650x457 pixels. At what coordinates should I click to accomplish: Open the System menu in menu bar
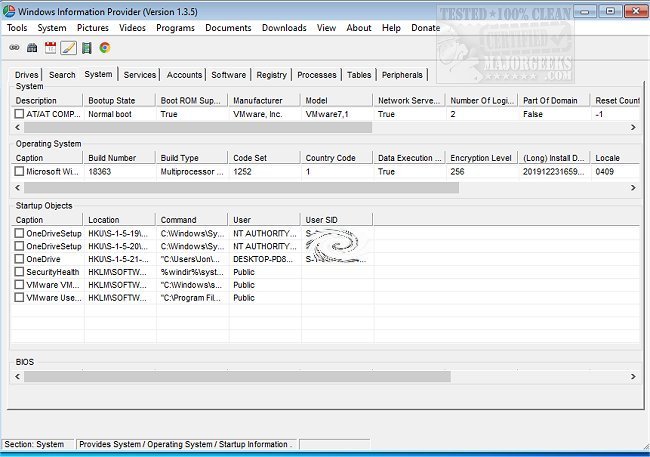point(52,28)
